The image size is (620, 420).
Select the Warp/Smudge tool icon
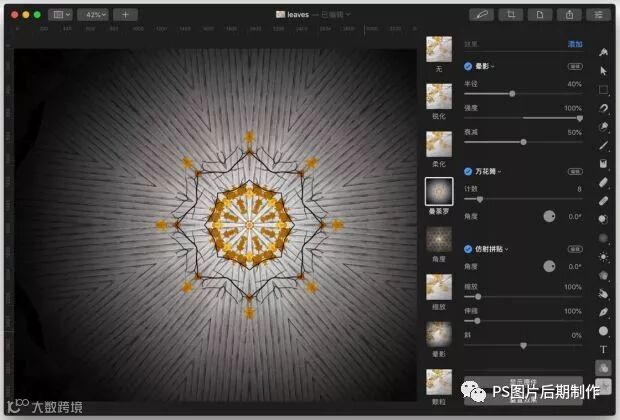603,293
